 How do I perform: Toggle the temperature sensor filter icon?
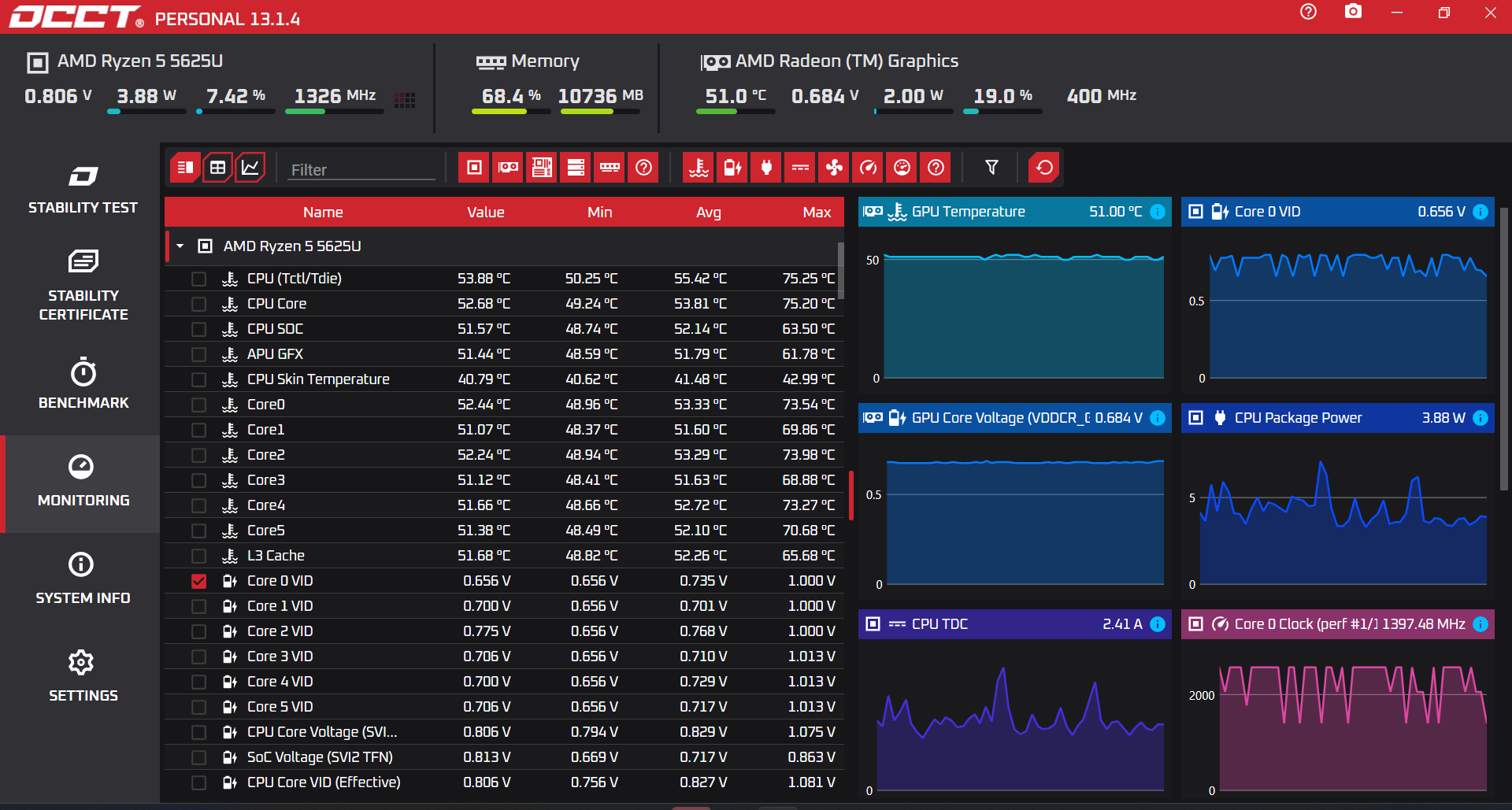[x=699, y=168]
